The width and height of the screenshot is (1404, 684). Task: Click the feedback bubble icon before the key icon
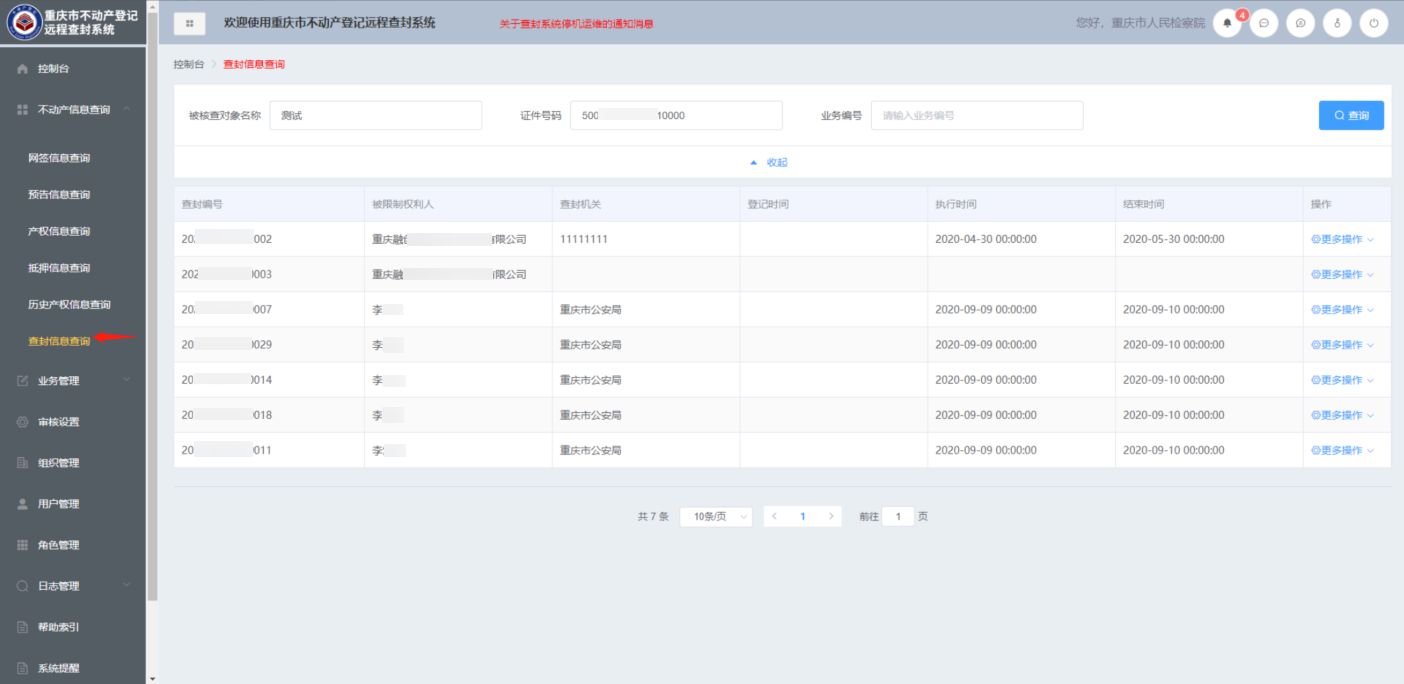click(x=1300, y=23)
